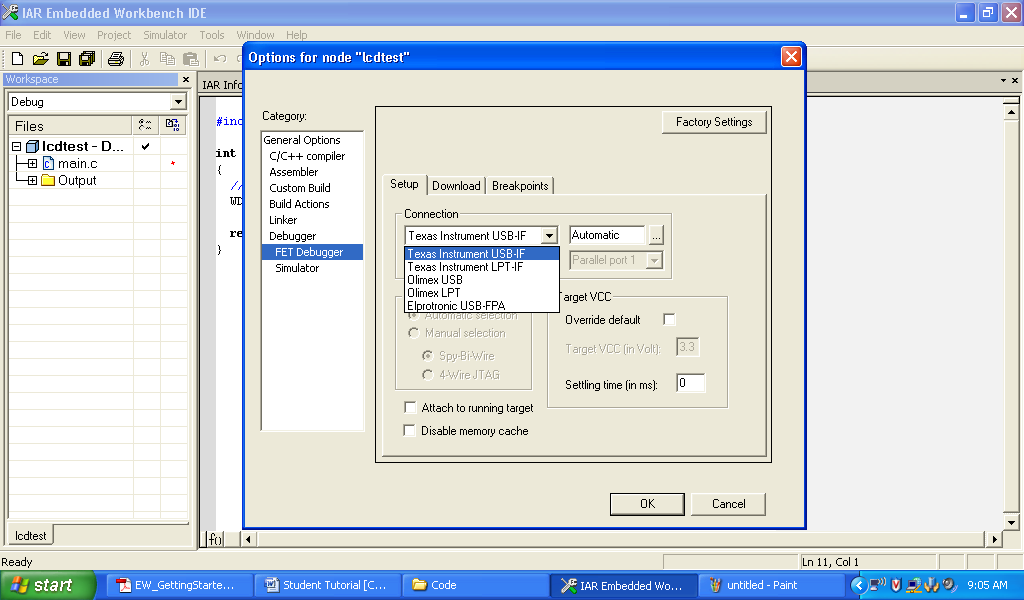The height and width of the screenshot is (600, 1024).
Task: Click the New document toolbar icon
Action: point(18,59)
